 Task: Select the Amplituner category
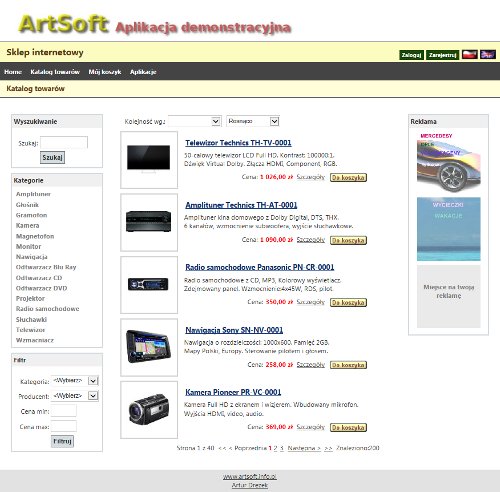33,194
